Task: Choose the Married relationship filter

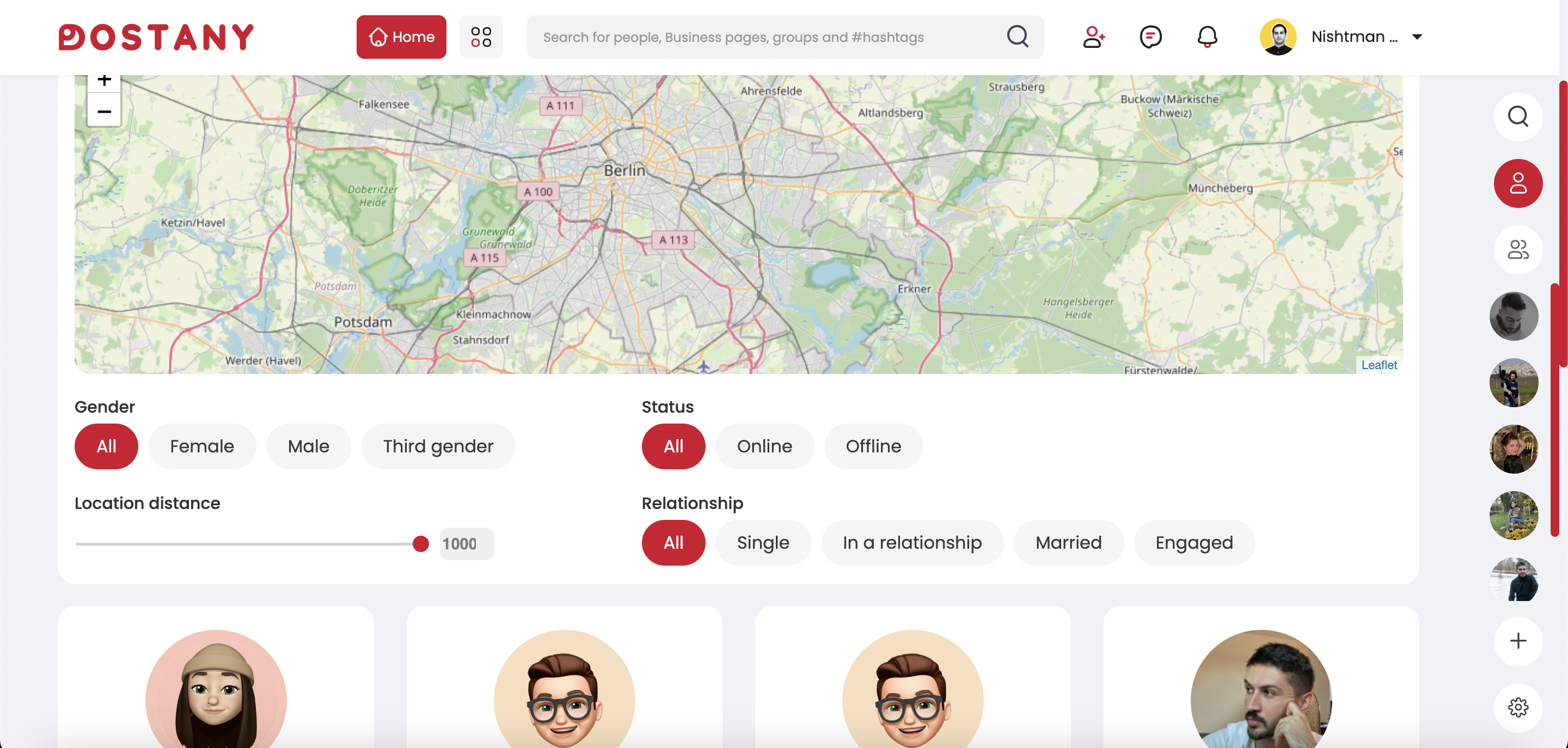Action: [x=1068, y=542]
